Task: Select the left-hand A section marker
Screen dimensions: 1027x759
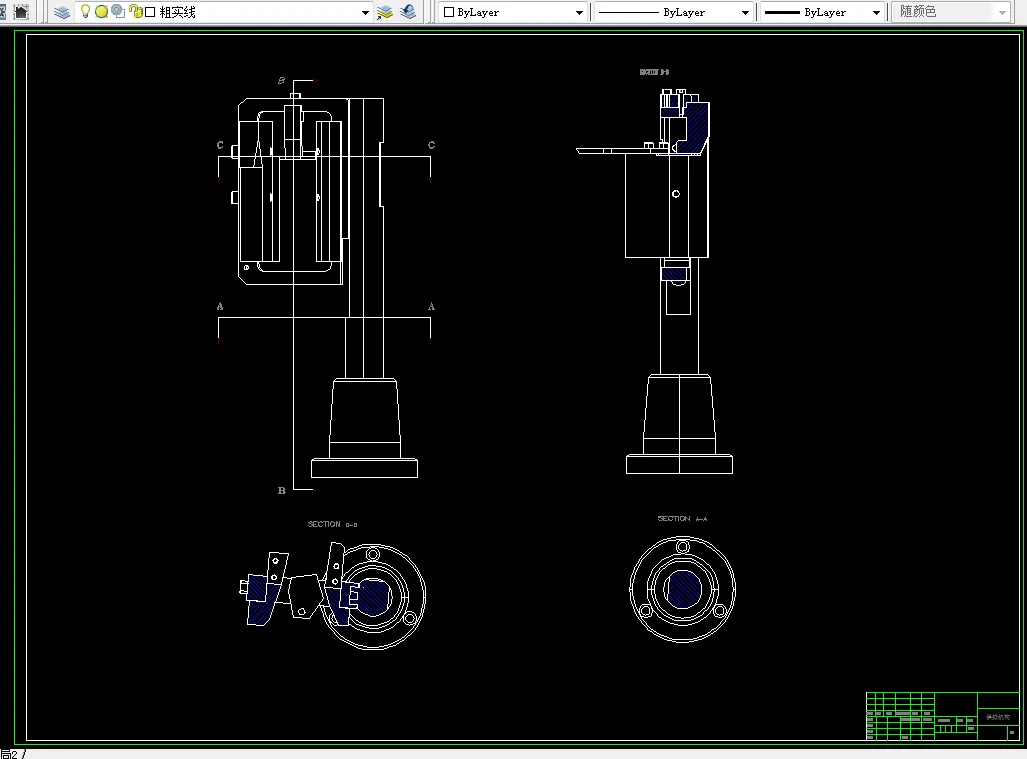Action: pyautogui.click(x=220, y=306)
